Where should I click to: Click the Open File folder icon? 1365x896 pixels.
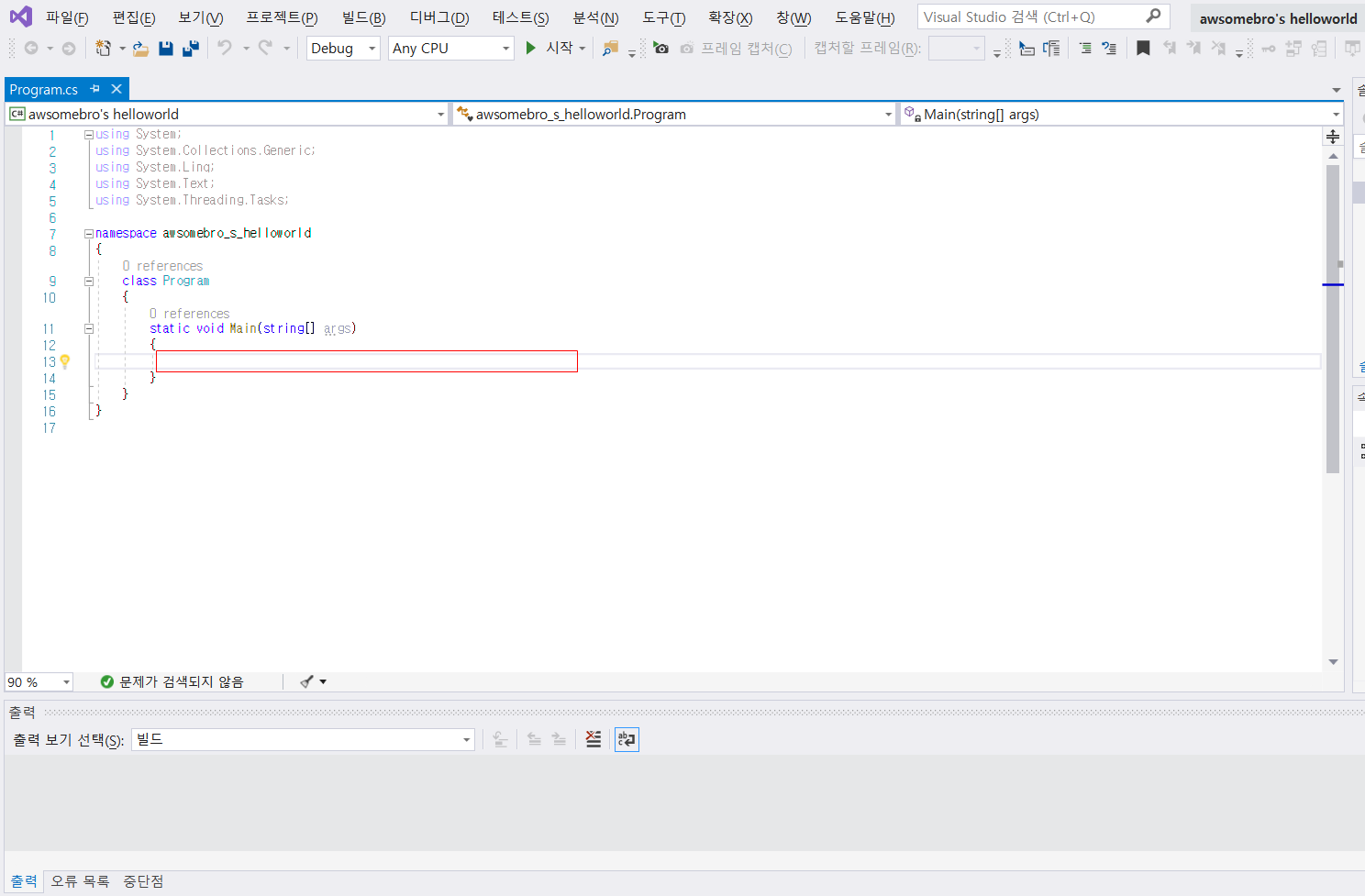click(x=140, y=48)
